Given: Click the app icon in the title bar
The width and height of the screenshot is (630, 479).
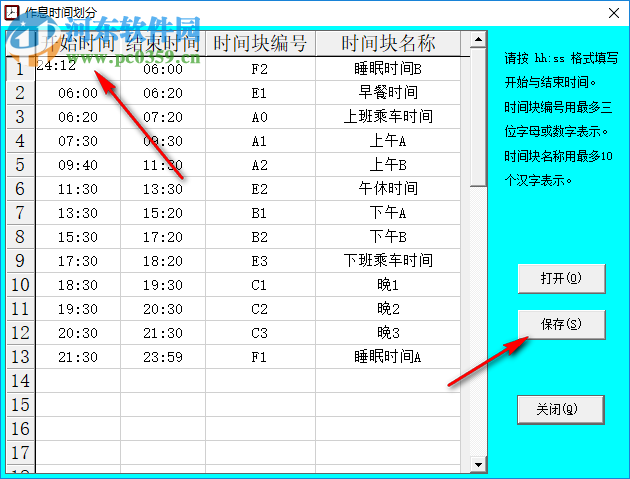Looking at the screenshot, I should point(11,12).
